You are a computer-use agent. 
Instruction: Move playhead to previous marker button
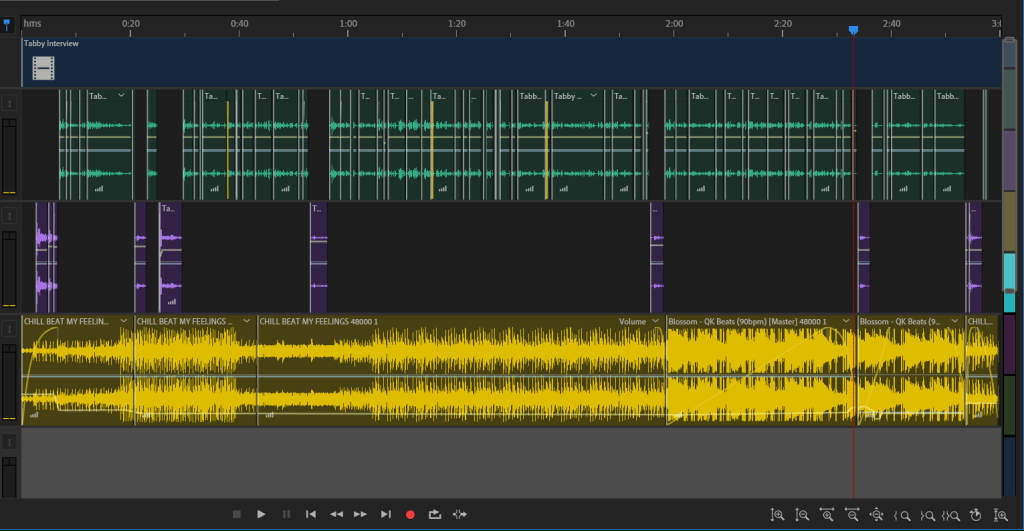point(311,514)
